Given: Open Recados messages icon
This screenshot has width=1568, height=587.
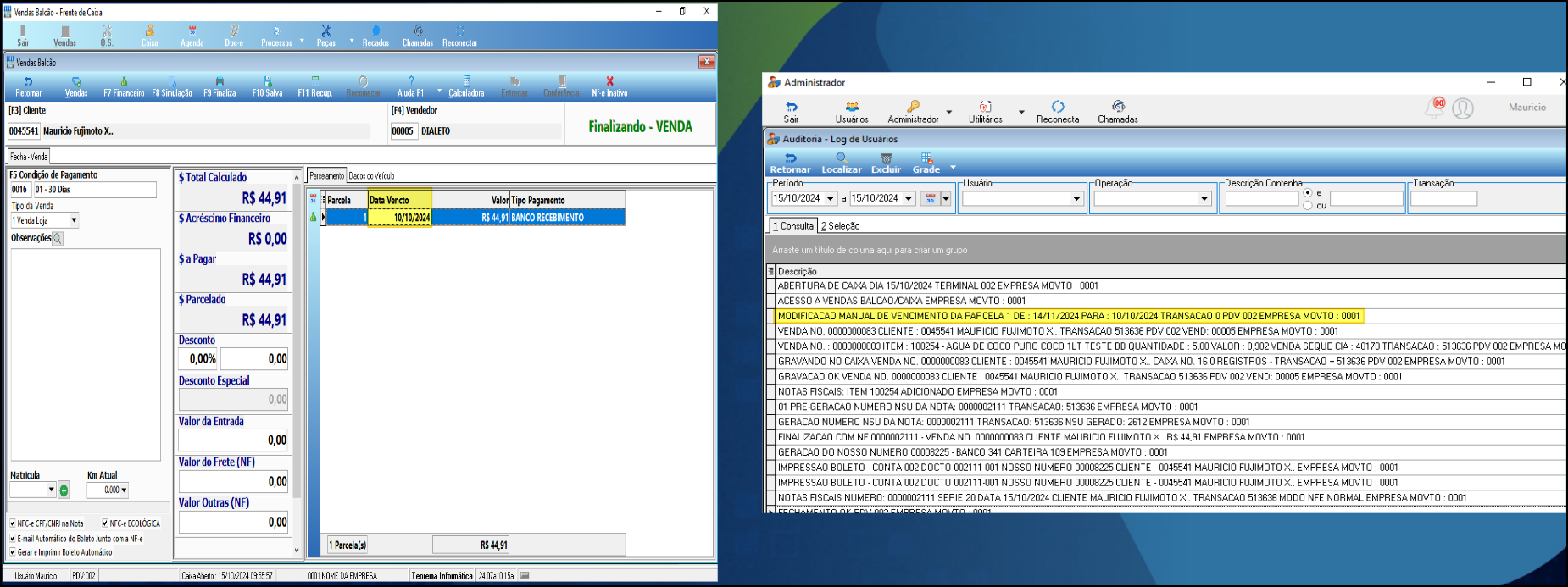Looking at the screenshot, I should (375, 36).
